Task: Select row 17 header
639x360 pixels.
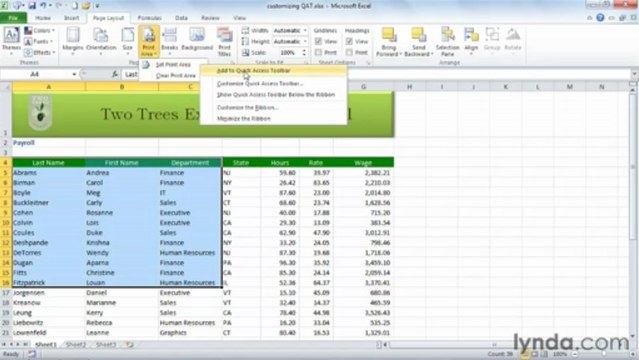Action: [6, 293]
